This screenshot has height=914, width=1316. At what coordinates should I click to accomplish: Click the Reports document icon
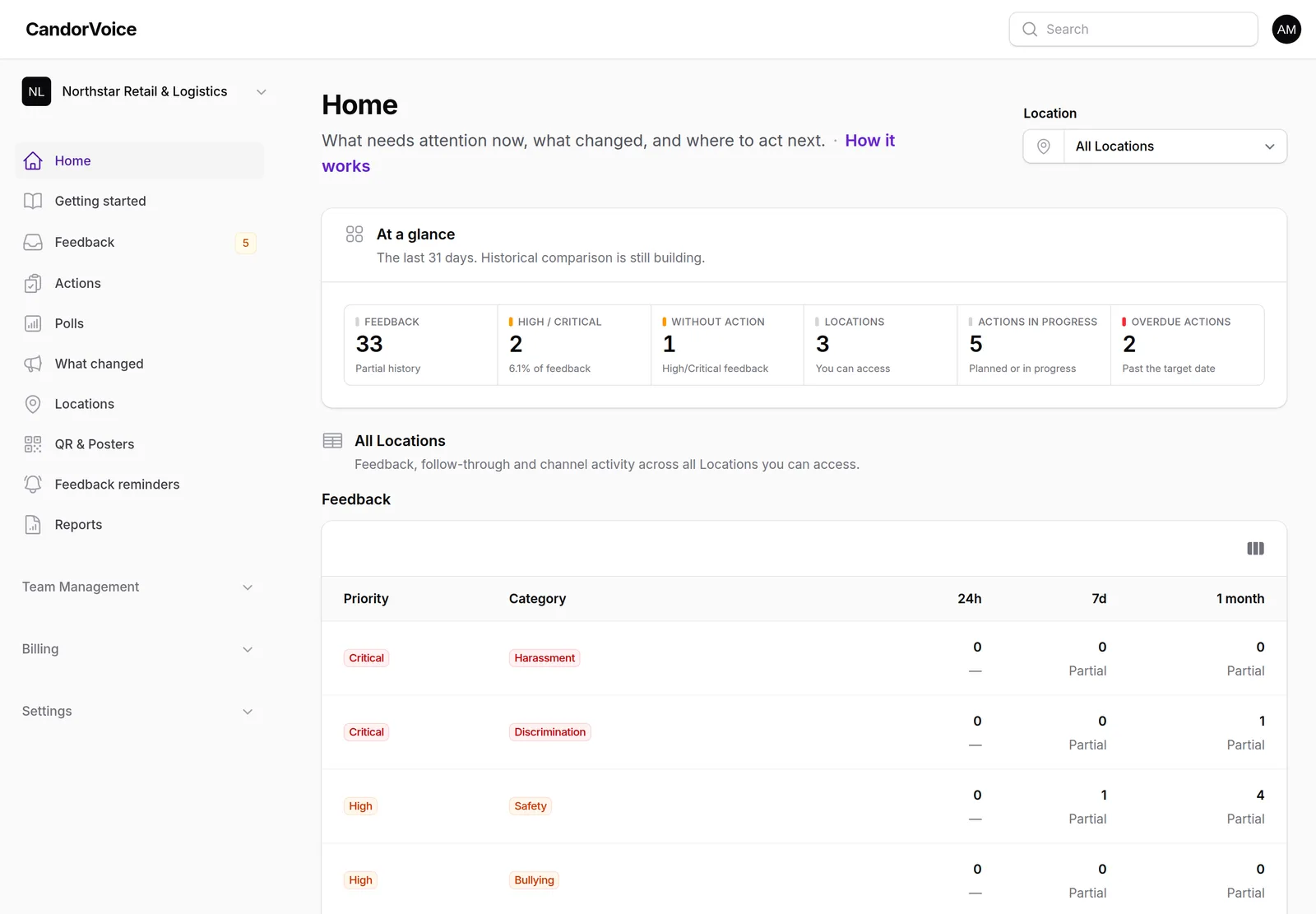[x=33, y=526]
